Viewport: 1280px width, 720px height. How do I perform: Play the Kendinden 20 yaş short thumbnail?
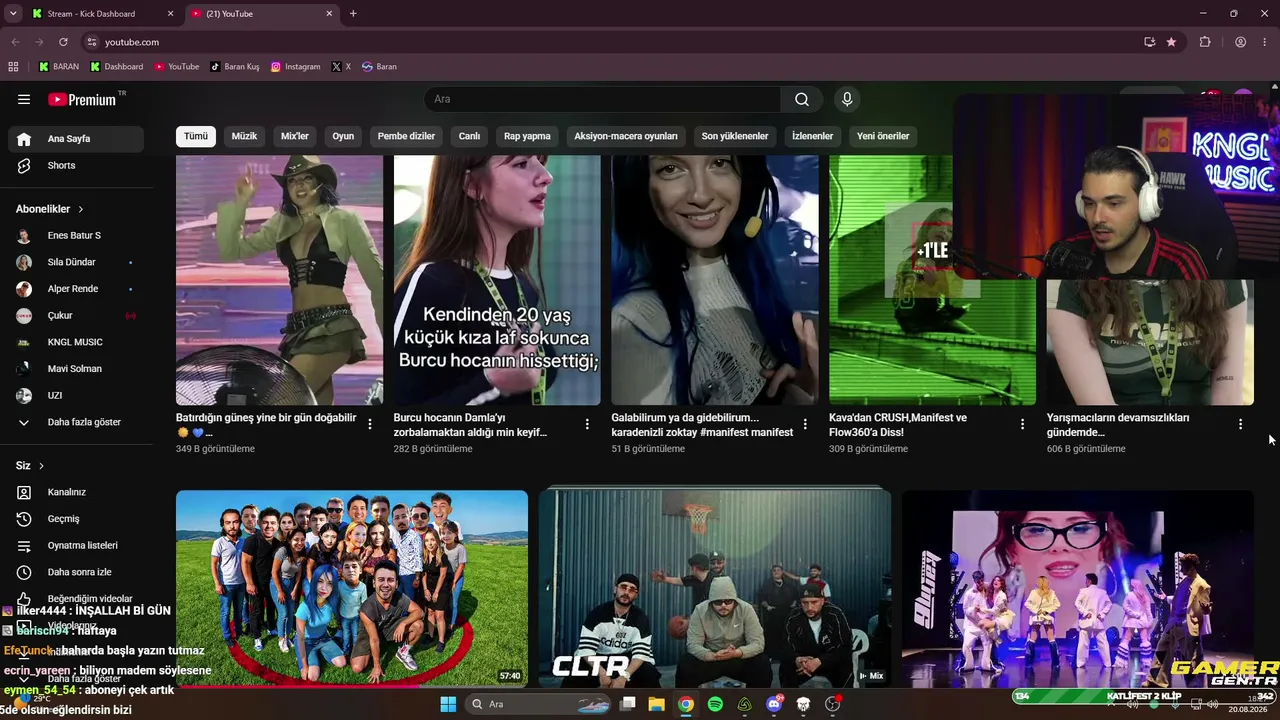point(497,280)
